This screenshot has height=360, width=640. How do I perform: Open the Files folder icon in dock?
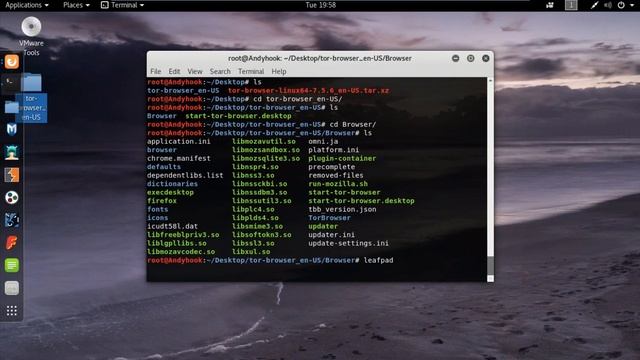11,107
